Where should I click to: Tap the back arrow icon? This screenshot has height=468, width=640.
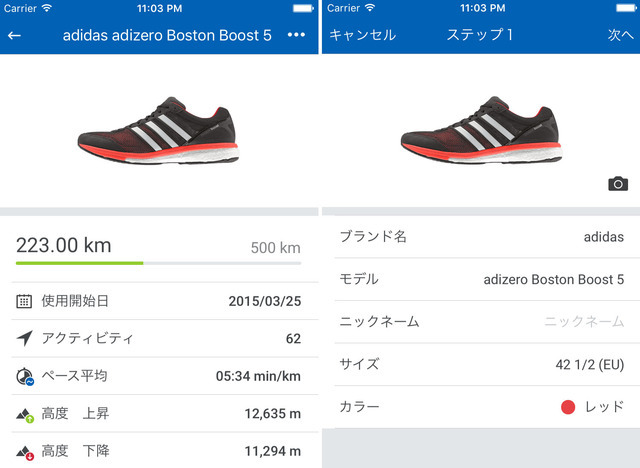[15, 35]
